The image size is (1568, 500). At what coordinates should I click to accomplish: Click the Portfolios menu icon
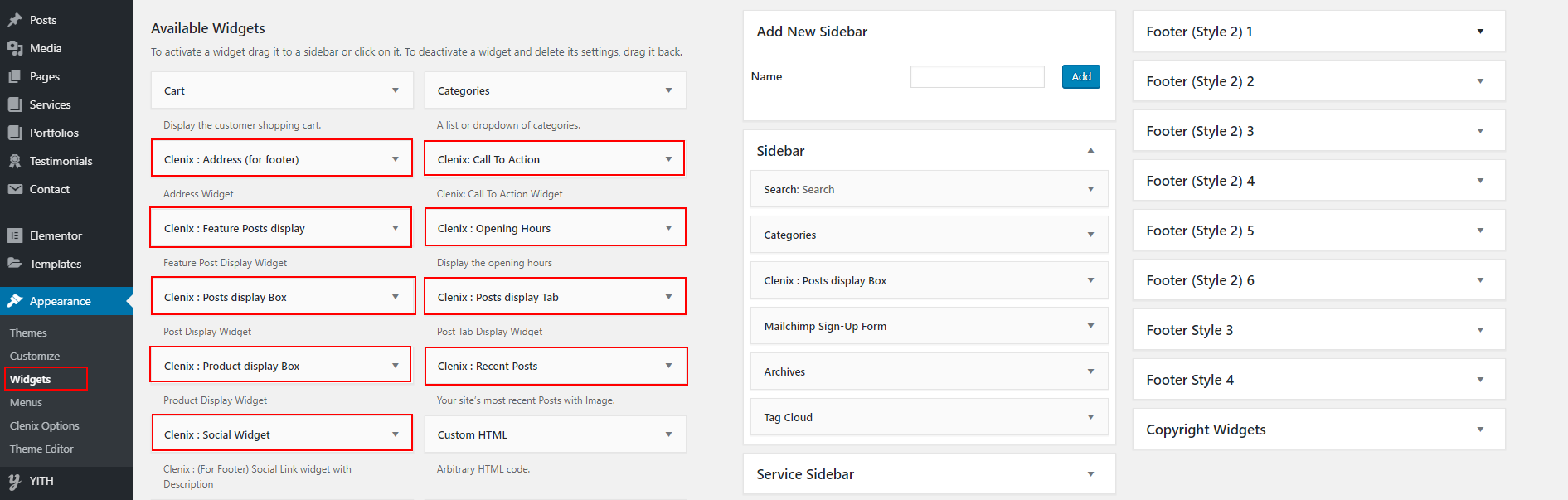(x=15, y=133)
